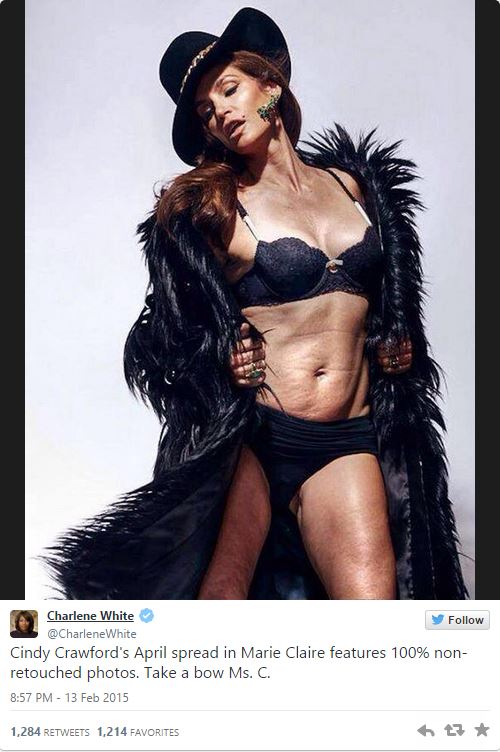Open the attached magazine photo
The height and width of the screenshot is (752, 500).
pos(250,300)
